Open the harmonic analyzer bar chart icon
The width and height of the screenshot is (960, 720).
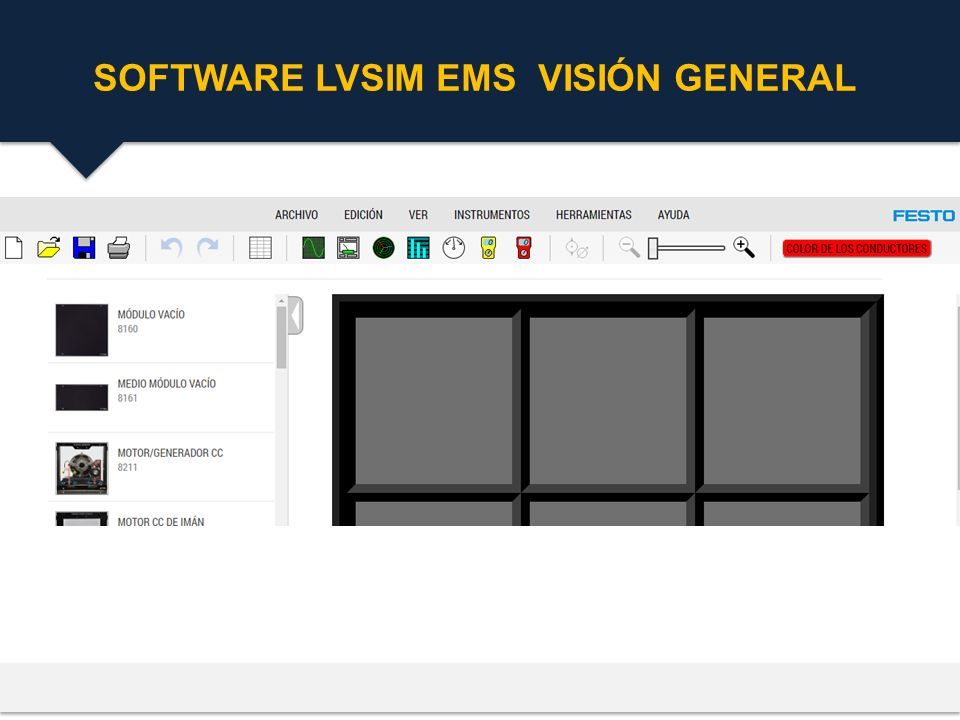[x=418, y=248]
